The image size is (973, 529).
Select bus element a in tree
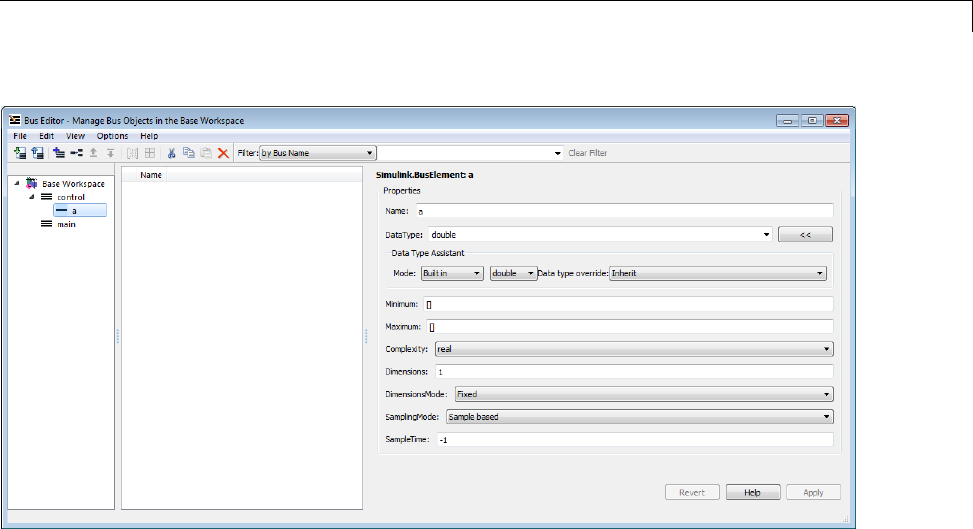pyautogui.click(x=80, y=210)
